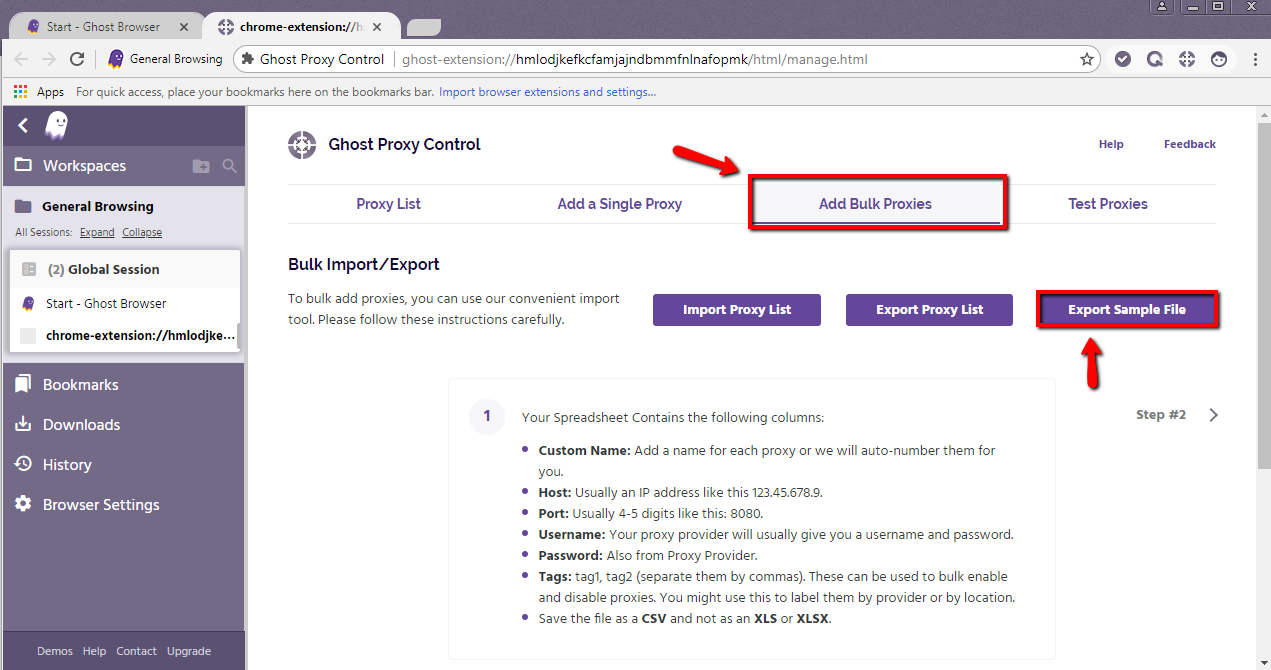Switch to the Test Proxies tab
1271x670 pixels.
coord(1108,204)
